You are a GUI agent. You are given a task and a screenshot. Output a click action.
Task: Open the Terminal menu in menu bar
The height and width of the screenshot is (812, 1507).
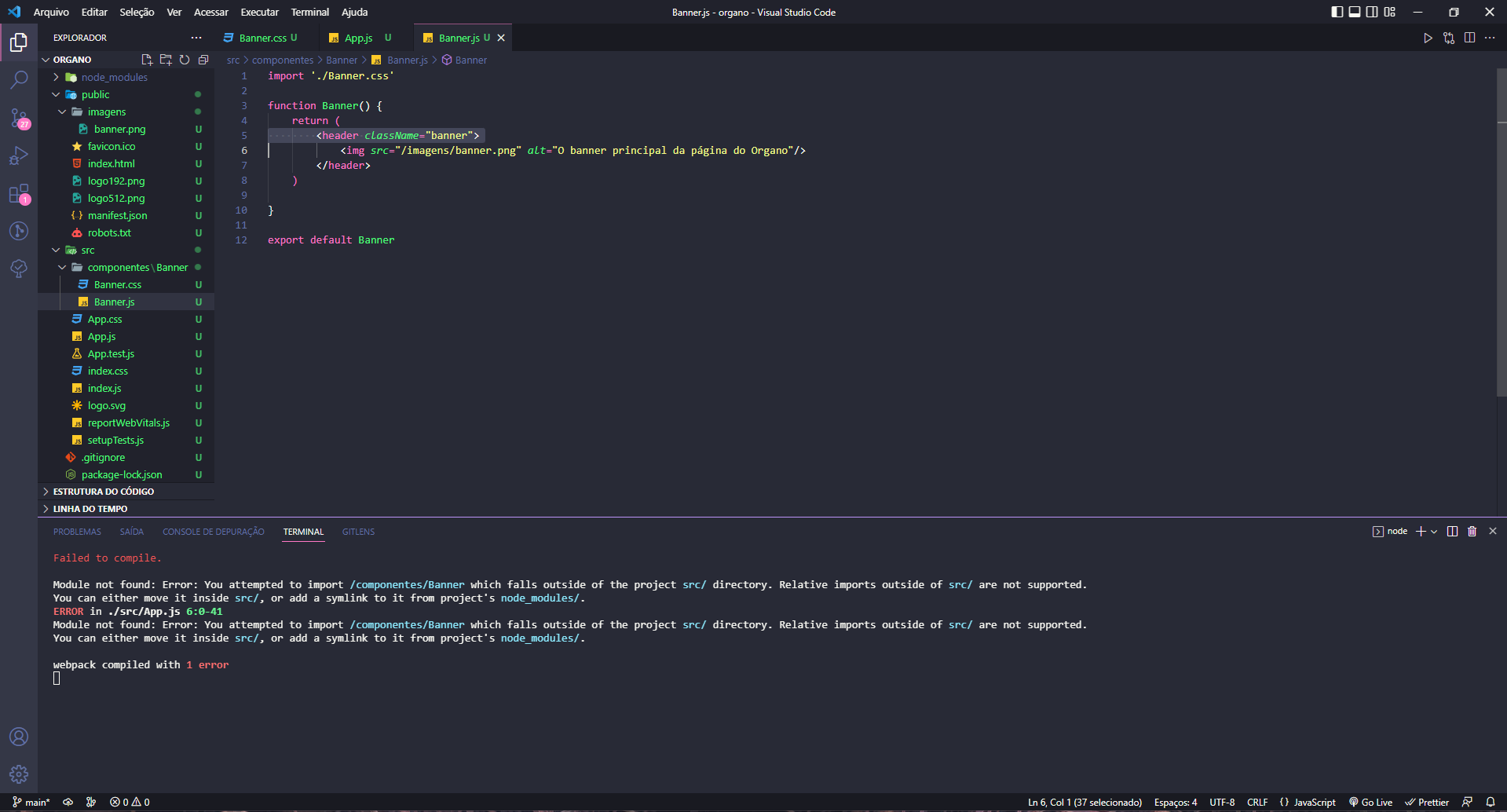(x=310, y=12)
